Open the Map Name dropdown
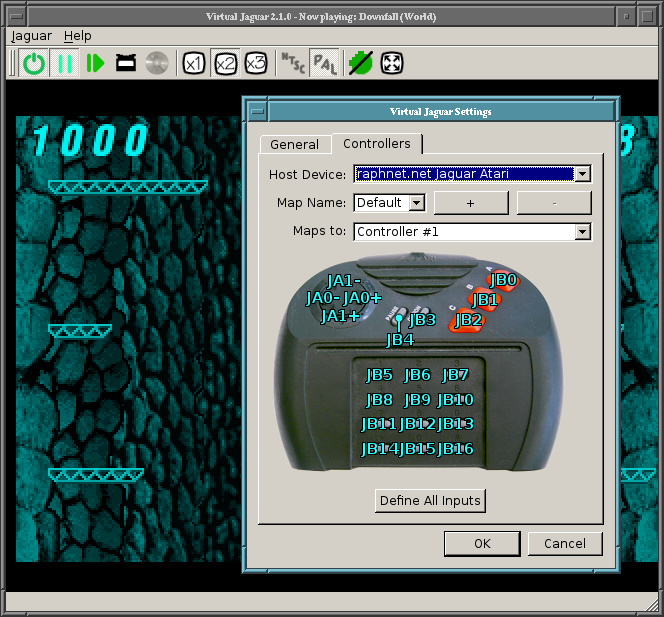This screenshot has width=664, height=617. pyautogui.click(x=417, y=202)
